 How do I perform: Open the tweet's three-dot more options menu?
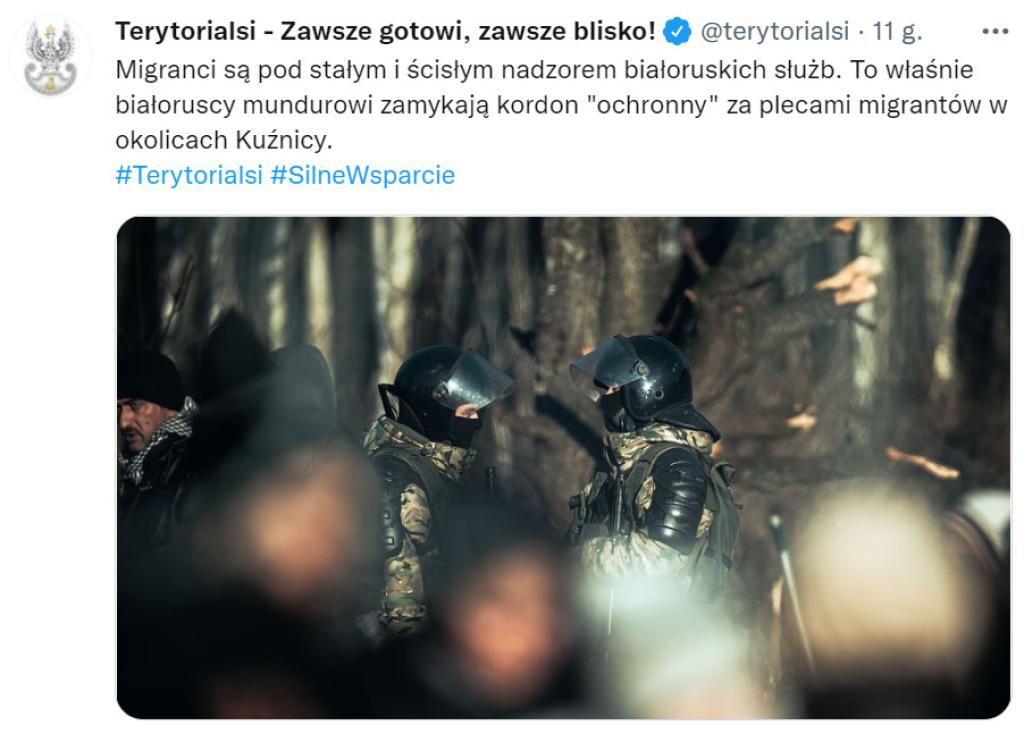pyautogui.click(x=995, y=31)
